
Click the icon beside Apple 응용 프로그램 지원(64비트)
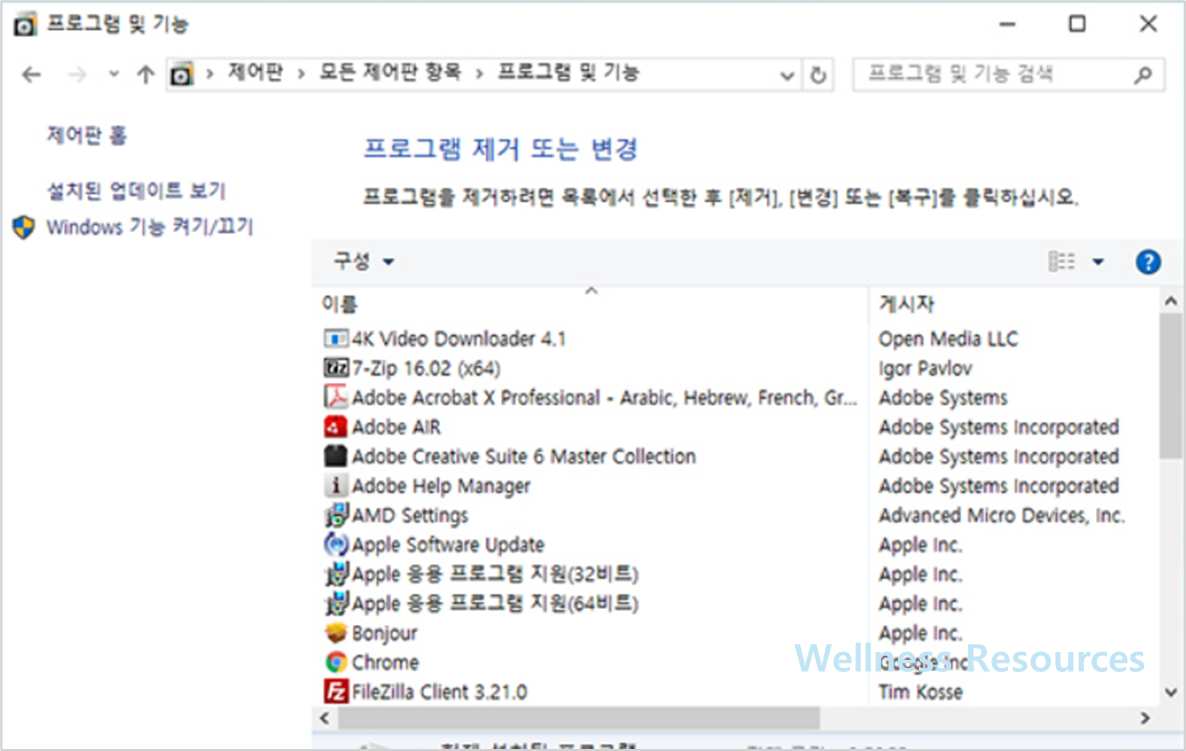tap(336, 603)
